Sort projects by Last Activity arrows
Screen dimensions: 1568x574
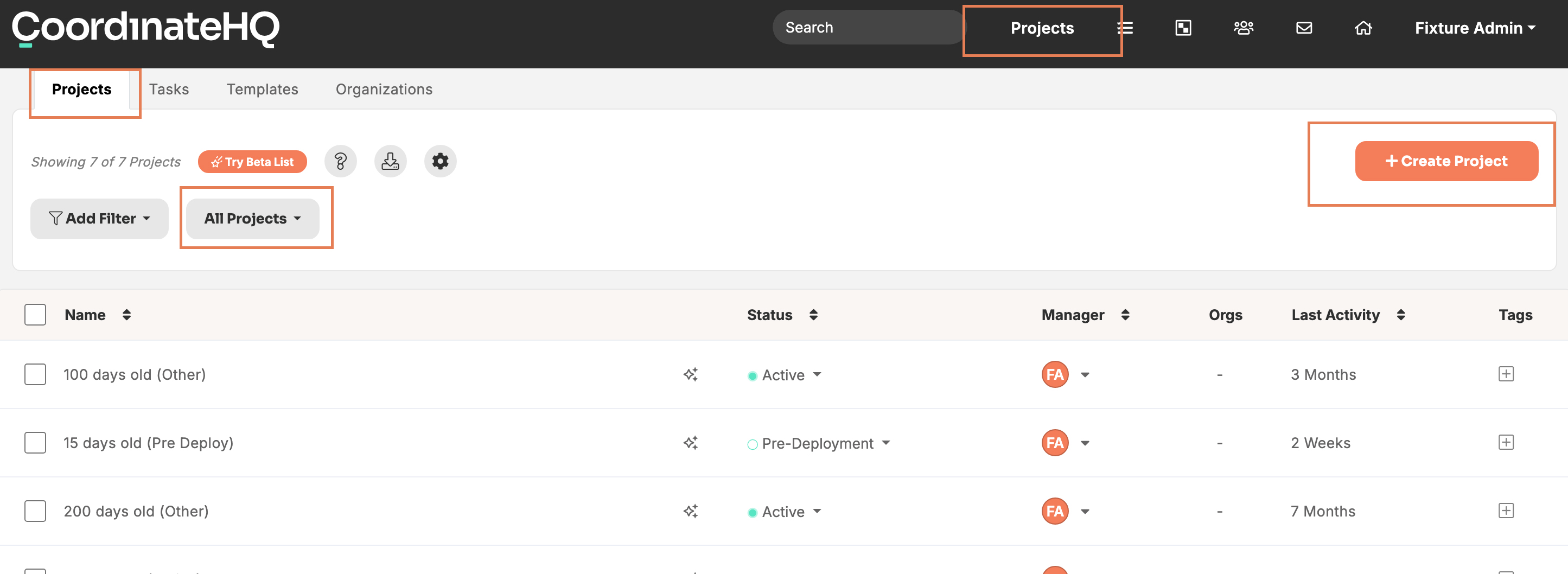1400,315
